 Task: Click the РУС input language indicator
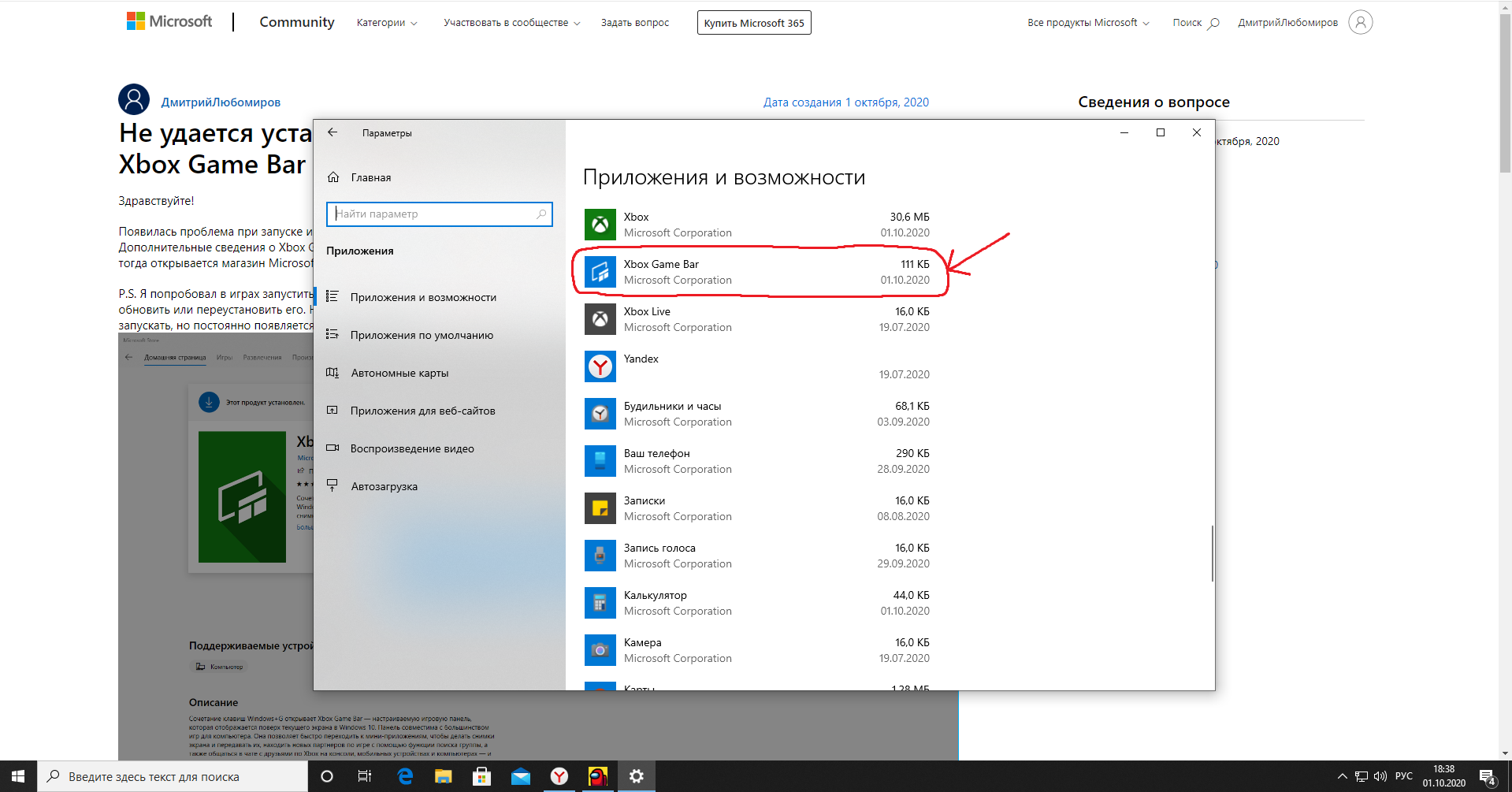[1404, 776]
